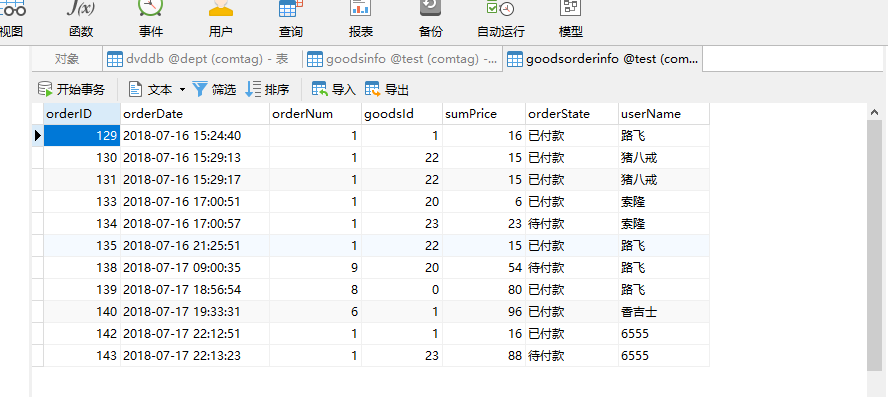Click orderNum cell with value 6

point(315,311)
